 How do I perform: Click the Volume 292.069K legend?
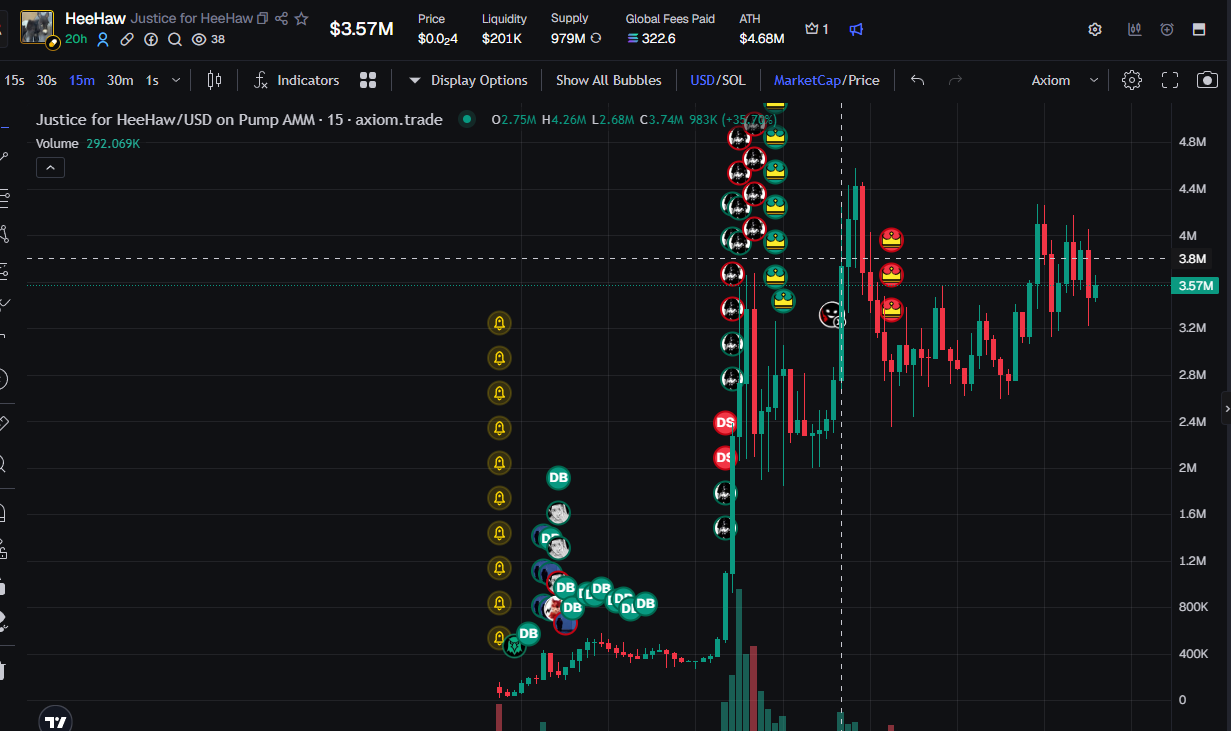pos(88,144)
